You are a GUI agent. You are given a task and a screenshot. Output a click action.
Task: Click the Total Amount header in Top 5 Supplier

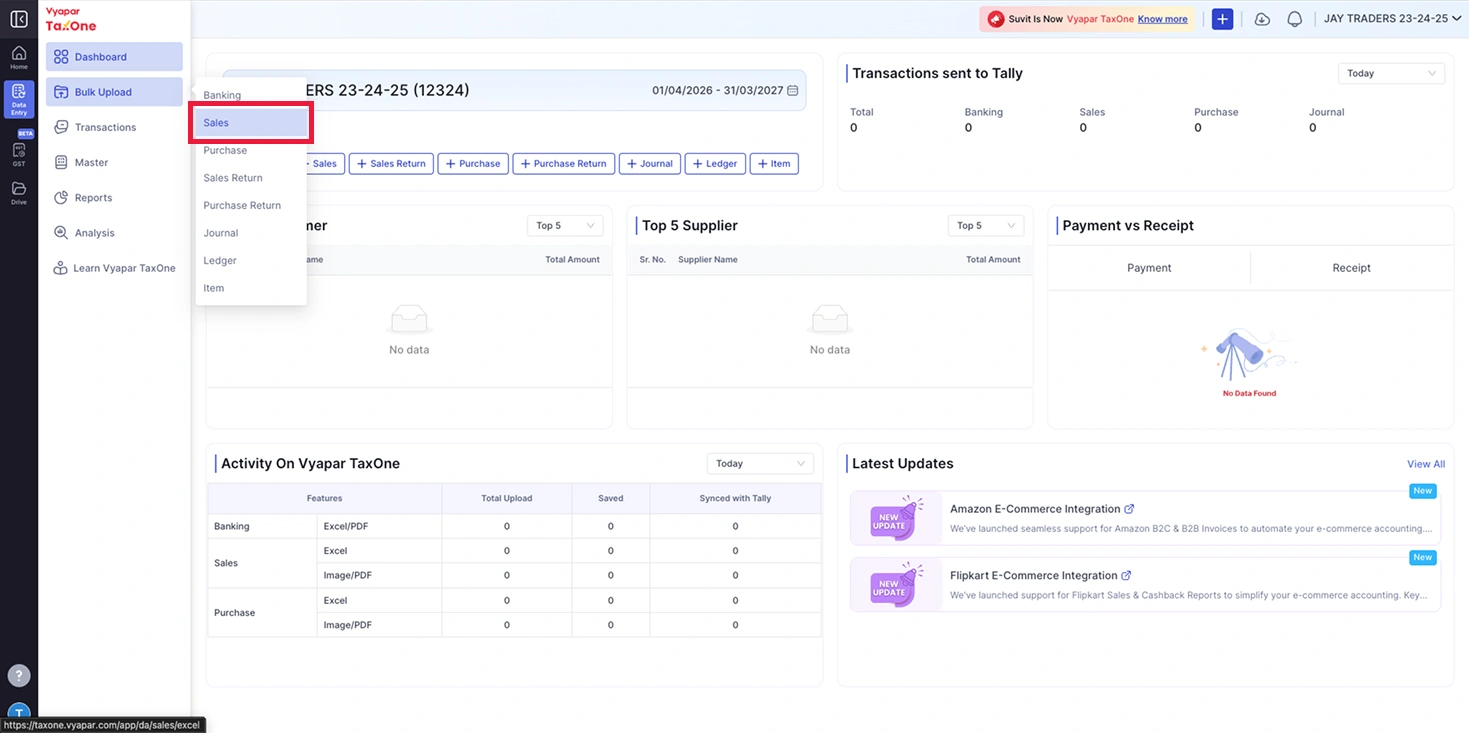click(993, 260)
